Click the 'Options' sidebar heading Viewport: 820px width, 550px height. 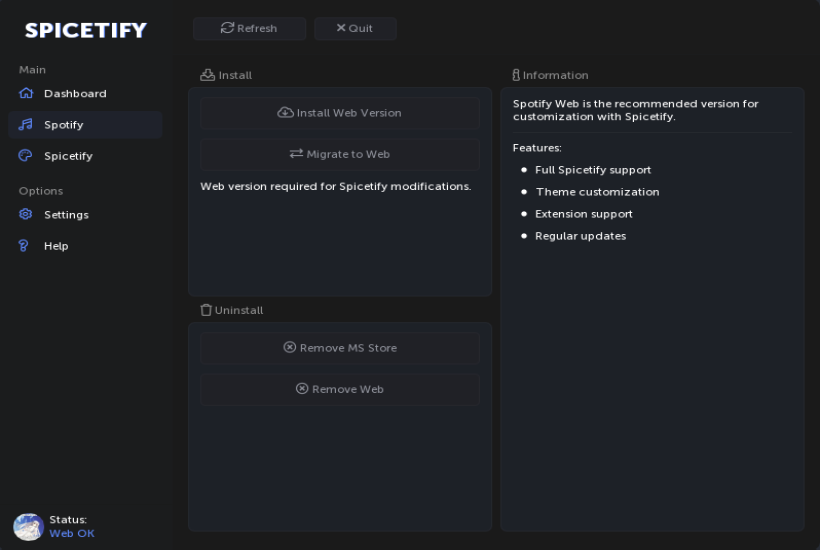tap(41, 191)
